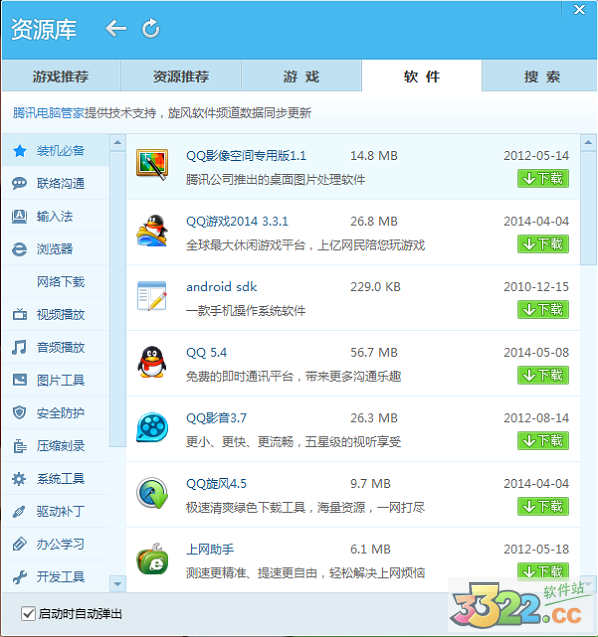Select the star icon for 装机必备
The image size is (598, 637).
(20, 151)
